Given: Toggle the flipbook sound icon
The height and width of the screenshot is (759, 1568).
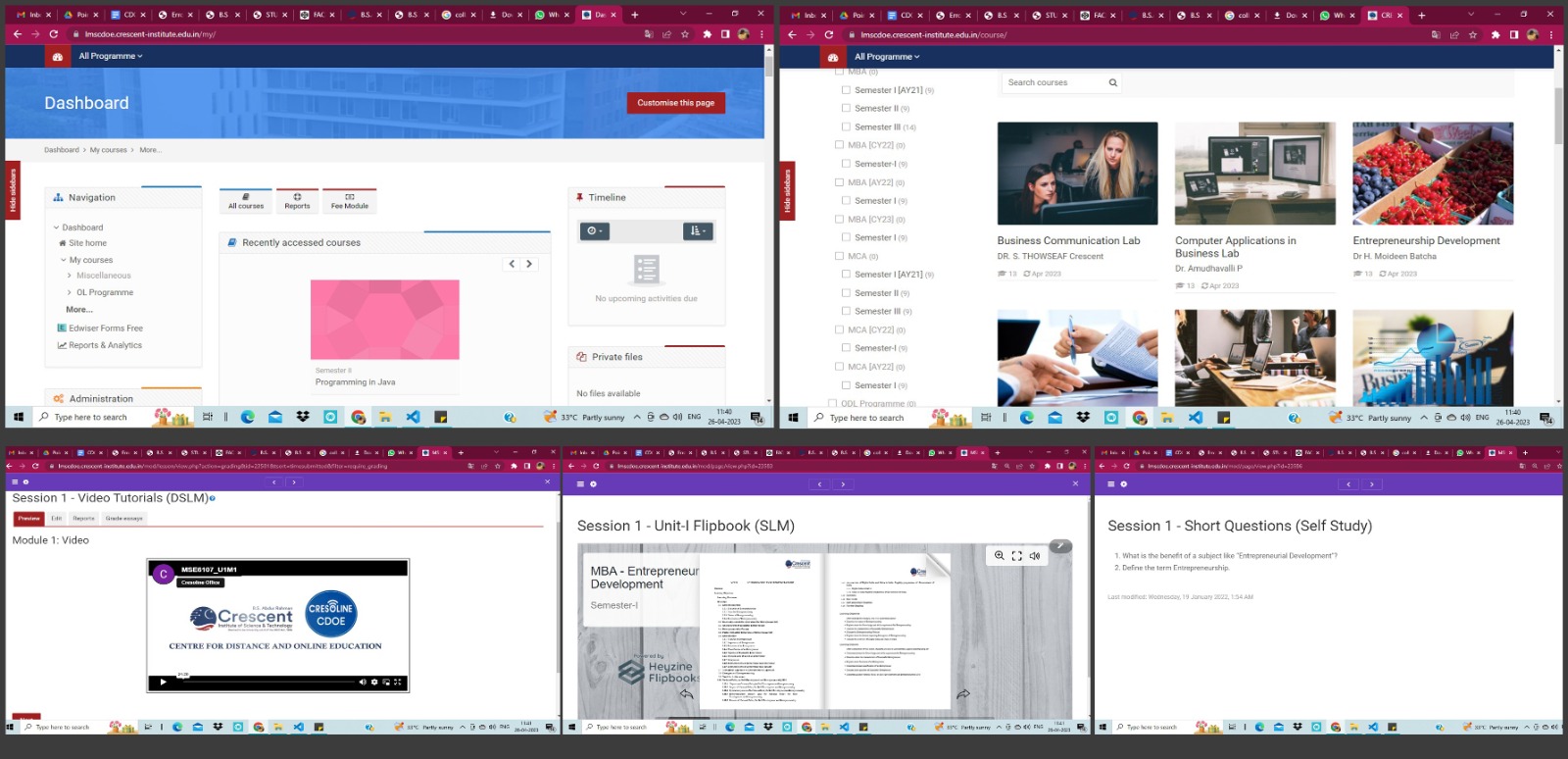Looking at the screenshot, I should point(1034,556).
